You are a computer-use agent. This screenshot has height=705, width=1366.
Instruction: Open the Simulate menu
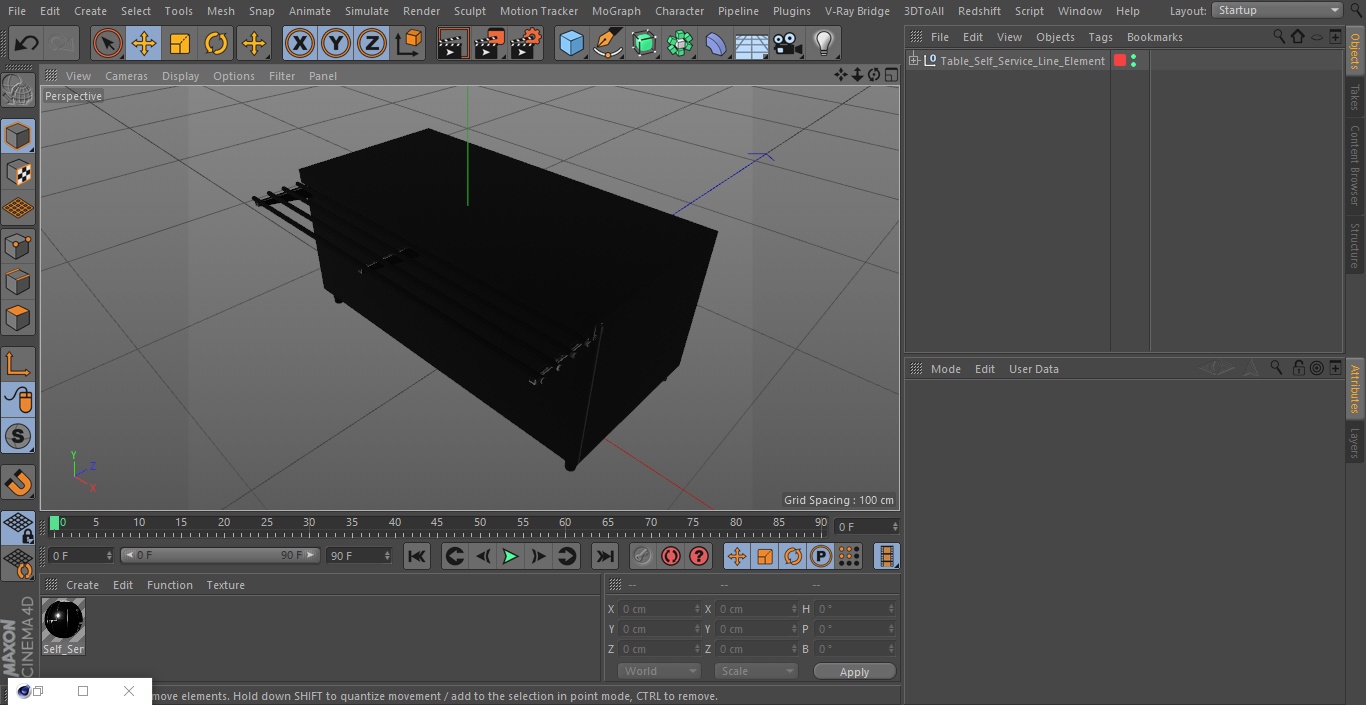(367, 11)
